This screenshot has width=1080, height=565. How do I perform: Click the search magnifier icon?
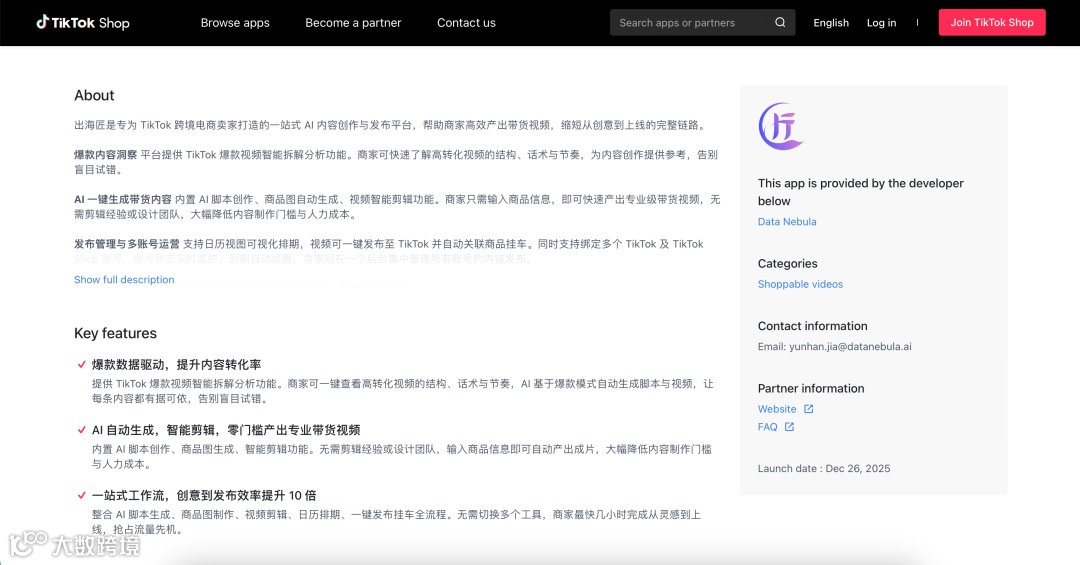780,23
